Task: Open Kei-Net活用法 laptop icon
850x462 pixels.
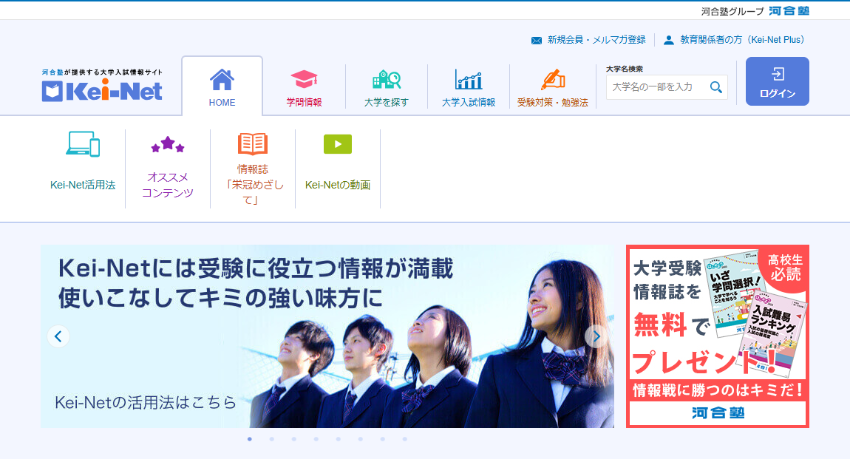Action: (x=83, y=144)
